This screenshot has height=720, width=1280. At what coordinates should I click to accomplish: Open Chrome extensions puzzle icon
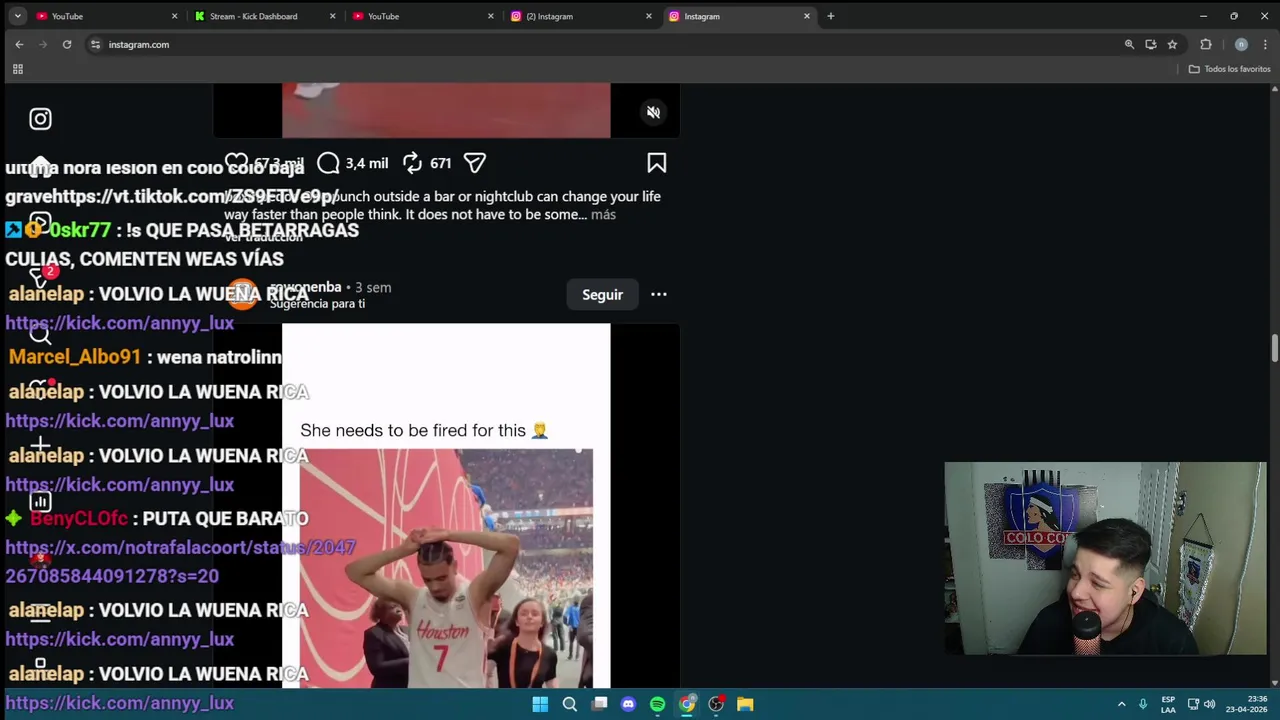(1206, 44)
